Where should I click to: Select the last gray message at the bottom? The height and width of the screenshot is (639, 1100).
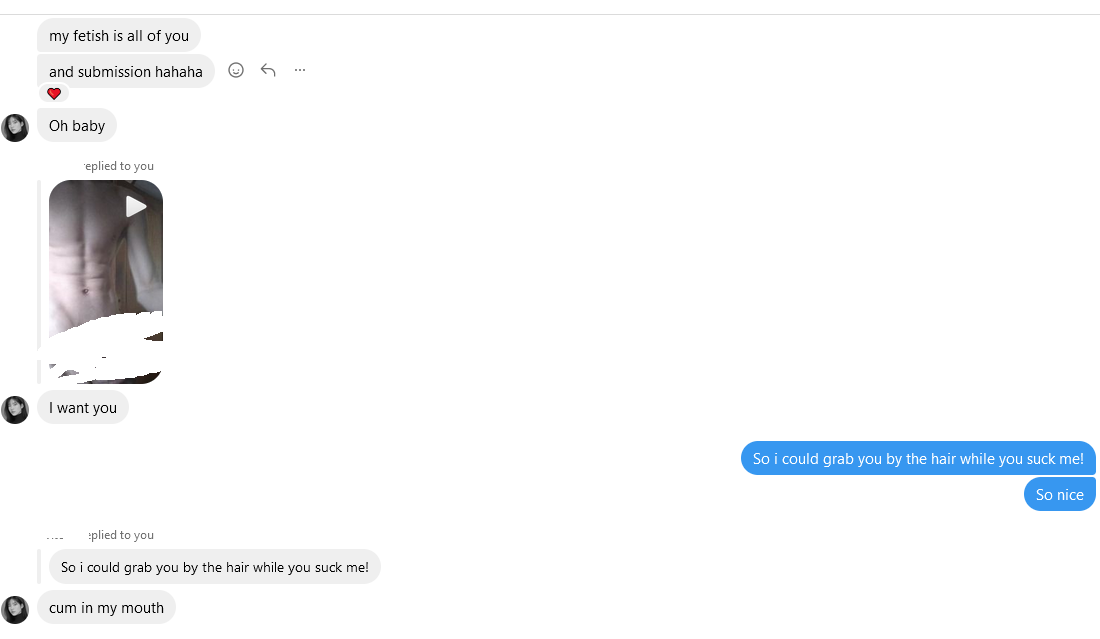[106, 608]
